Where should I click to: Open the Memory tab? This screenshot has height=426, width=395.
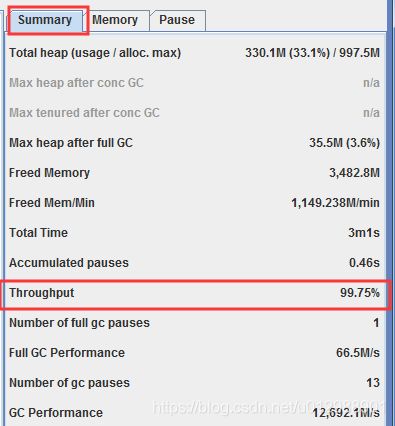(x=115, y=20)
